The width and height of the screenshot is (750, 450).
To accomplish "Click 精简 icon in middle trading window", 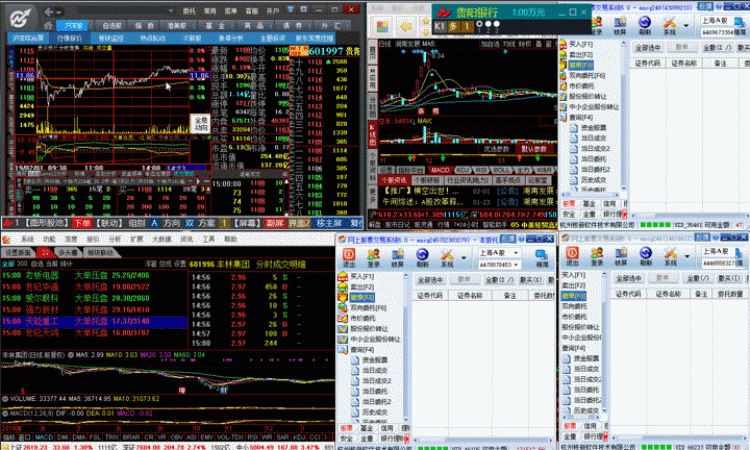I will 541,258.
